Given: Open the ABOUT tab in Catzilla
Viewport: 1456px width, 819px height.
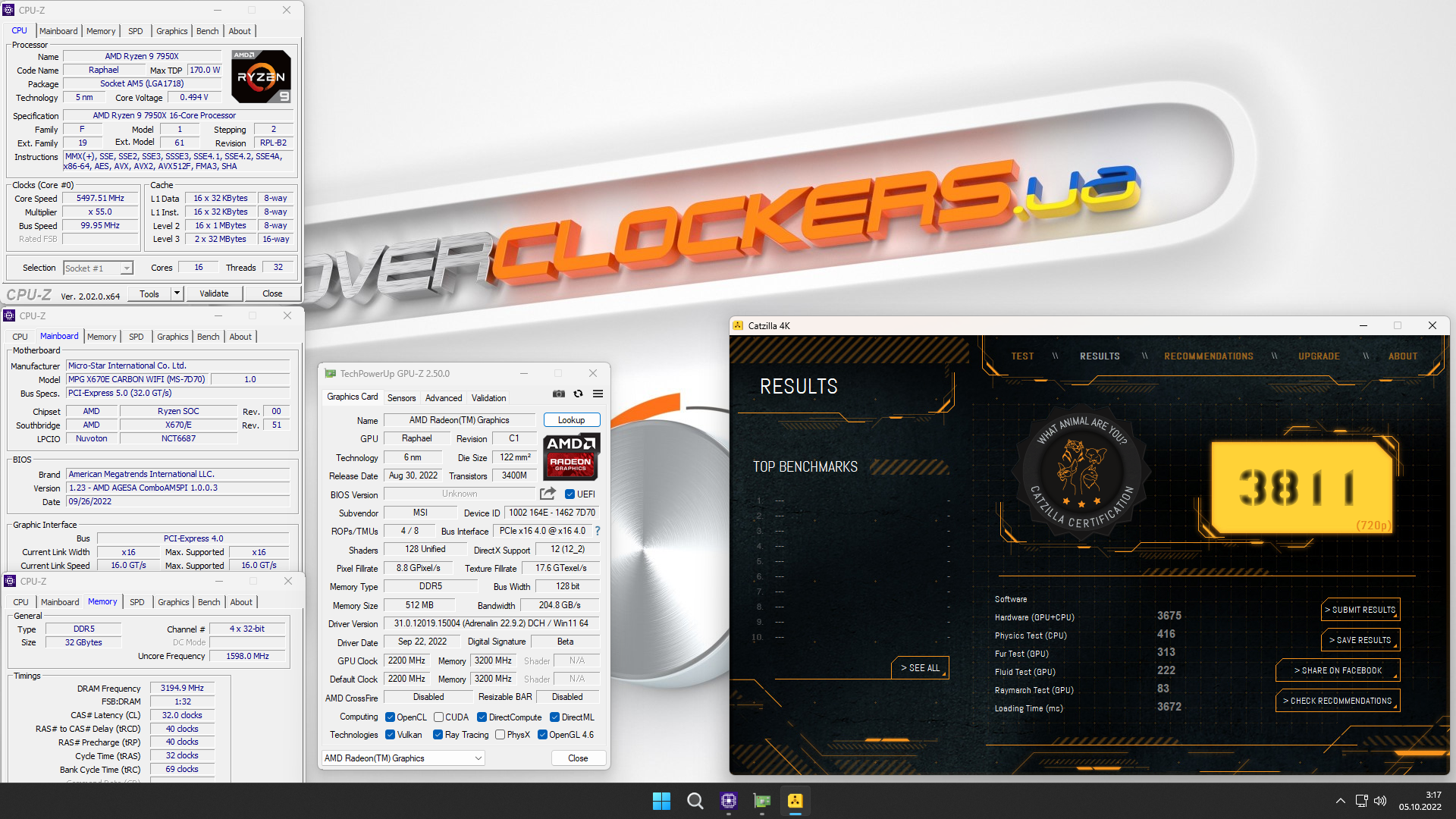Looking at the screenshot, I should click(x=1403, y=356).
